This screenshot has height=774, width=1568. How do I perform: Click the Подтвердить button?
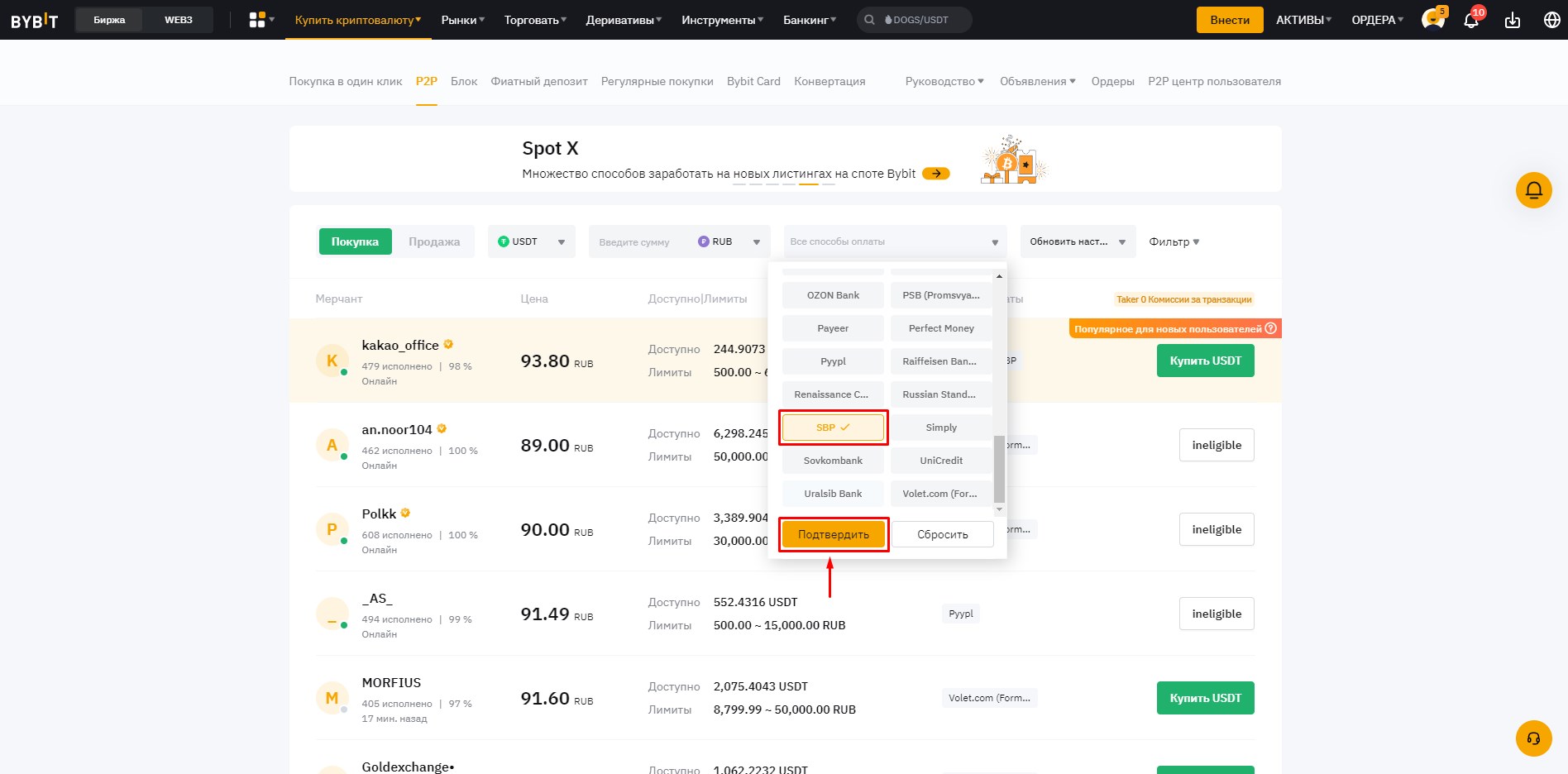pos(833,534)
